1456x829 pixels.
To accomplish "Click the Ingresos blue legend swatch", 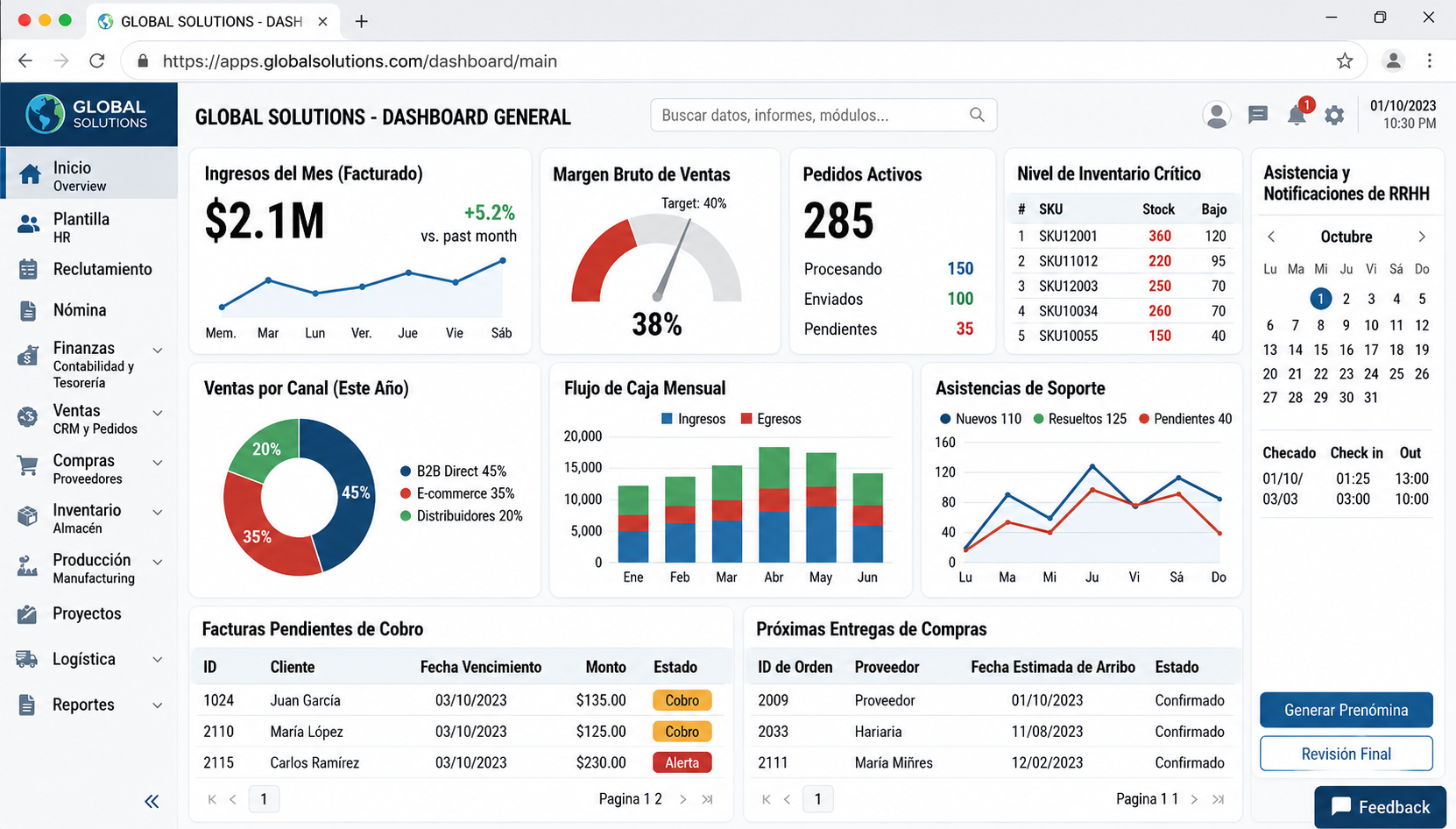I will tap(667, 419).
